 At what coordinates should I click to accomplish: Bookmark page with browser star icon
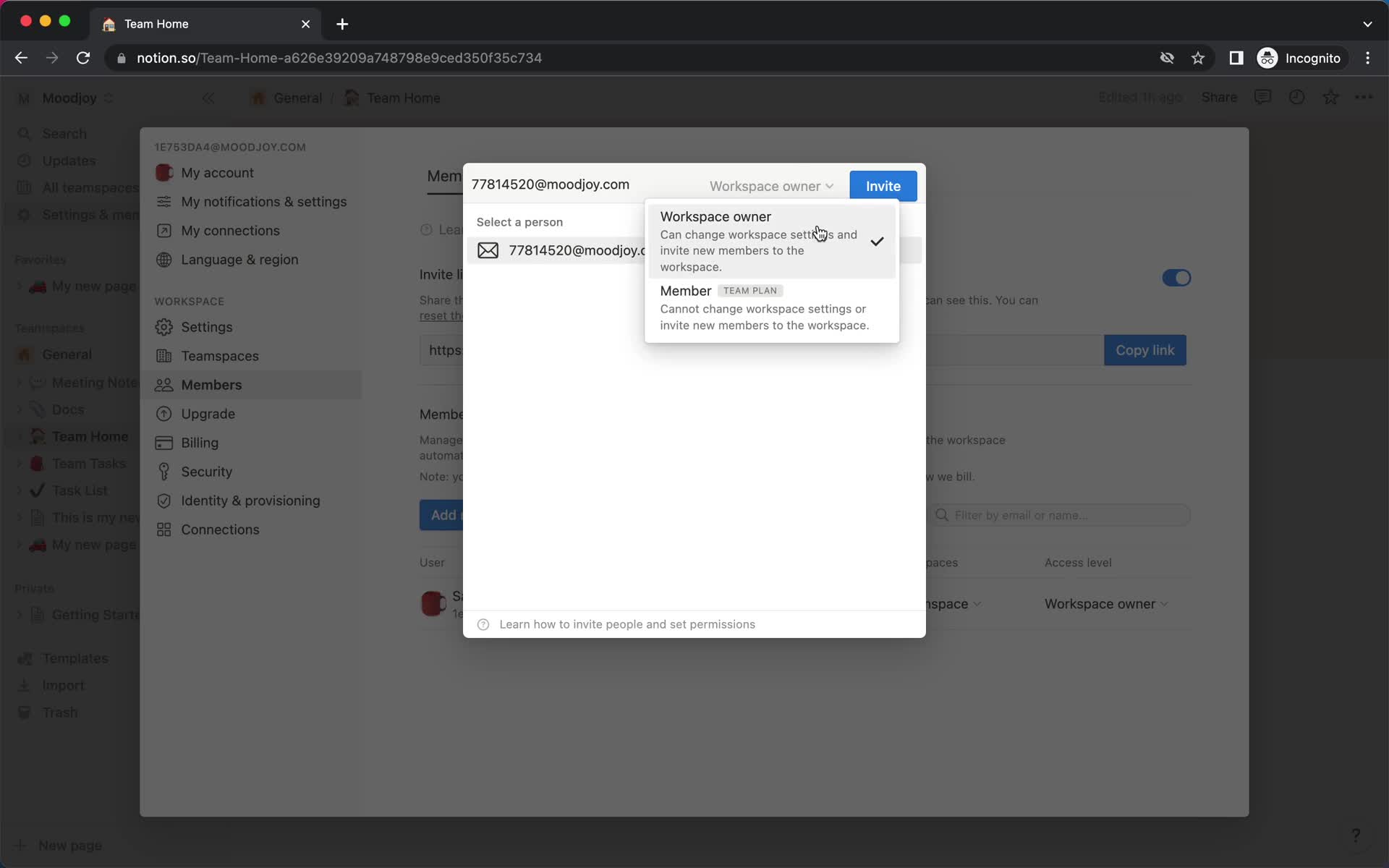(x=1198, y=58)
